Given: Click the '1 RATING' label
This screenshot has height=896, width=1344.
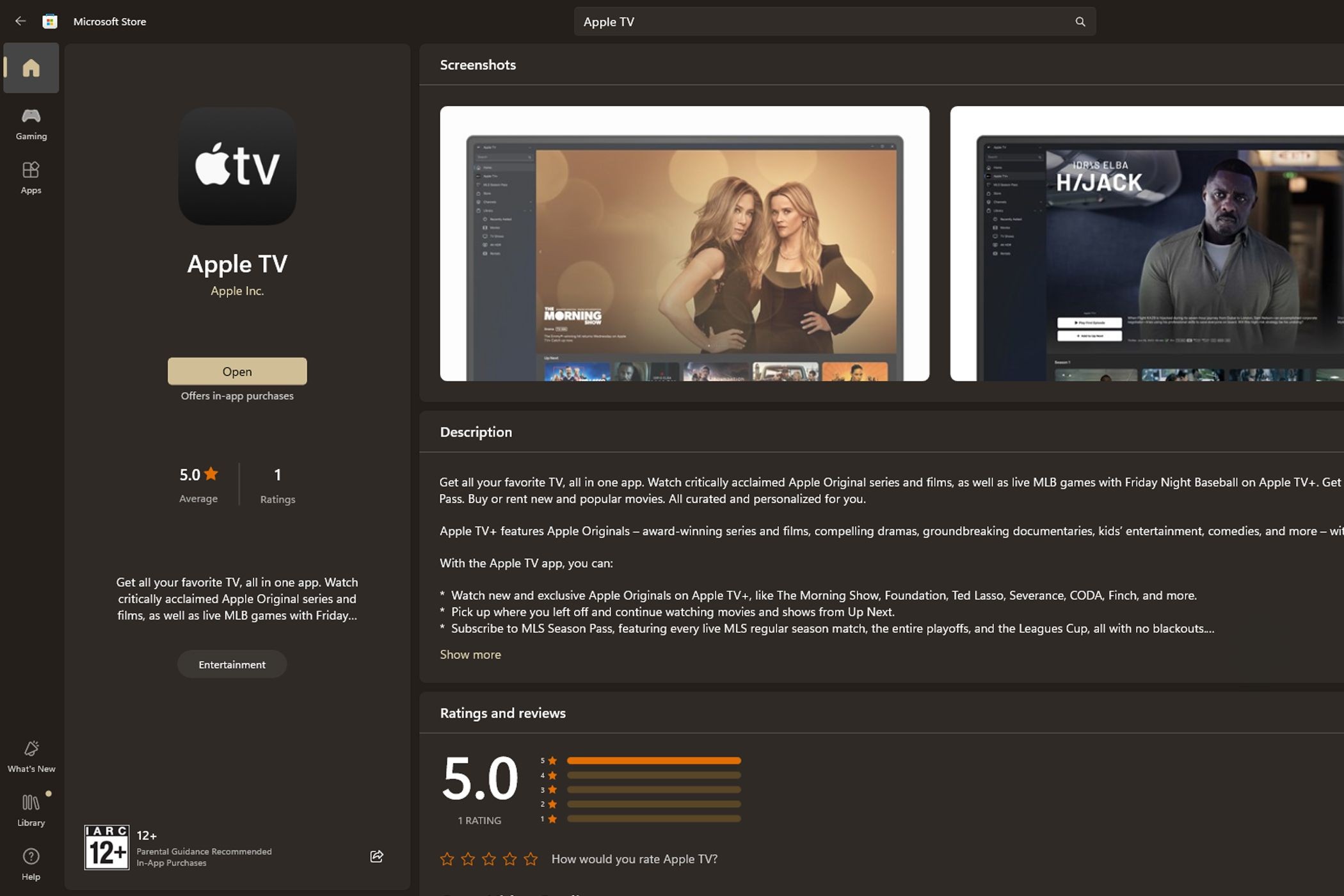Looking at the screenshot, I should tap(479, 820).
